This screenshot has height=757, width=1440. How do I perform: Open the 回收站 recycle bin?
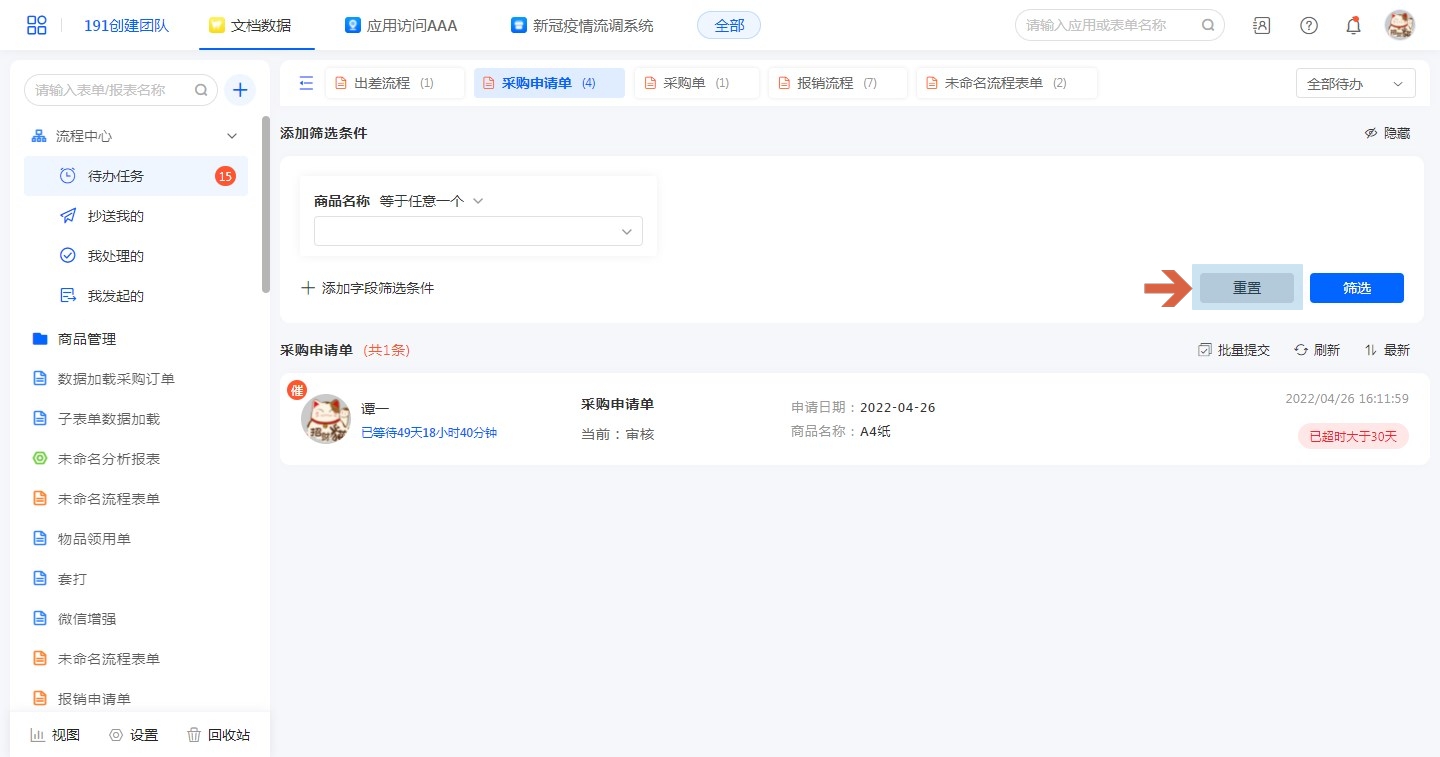[218, 735]
